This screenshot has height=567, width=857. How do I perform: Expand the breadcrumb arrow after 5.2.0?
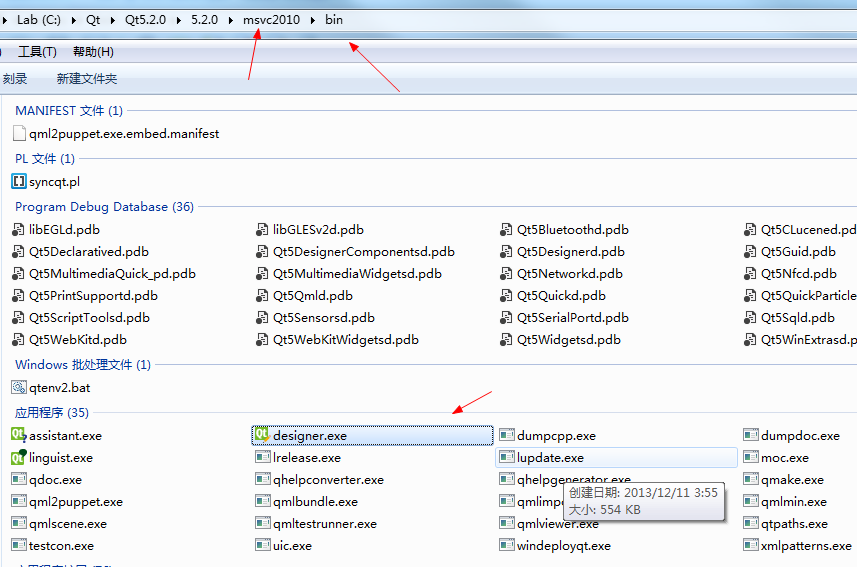[231, 20]
